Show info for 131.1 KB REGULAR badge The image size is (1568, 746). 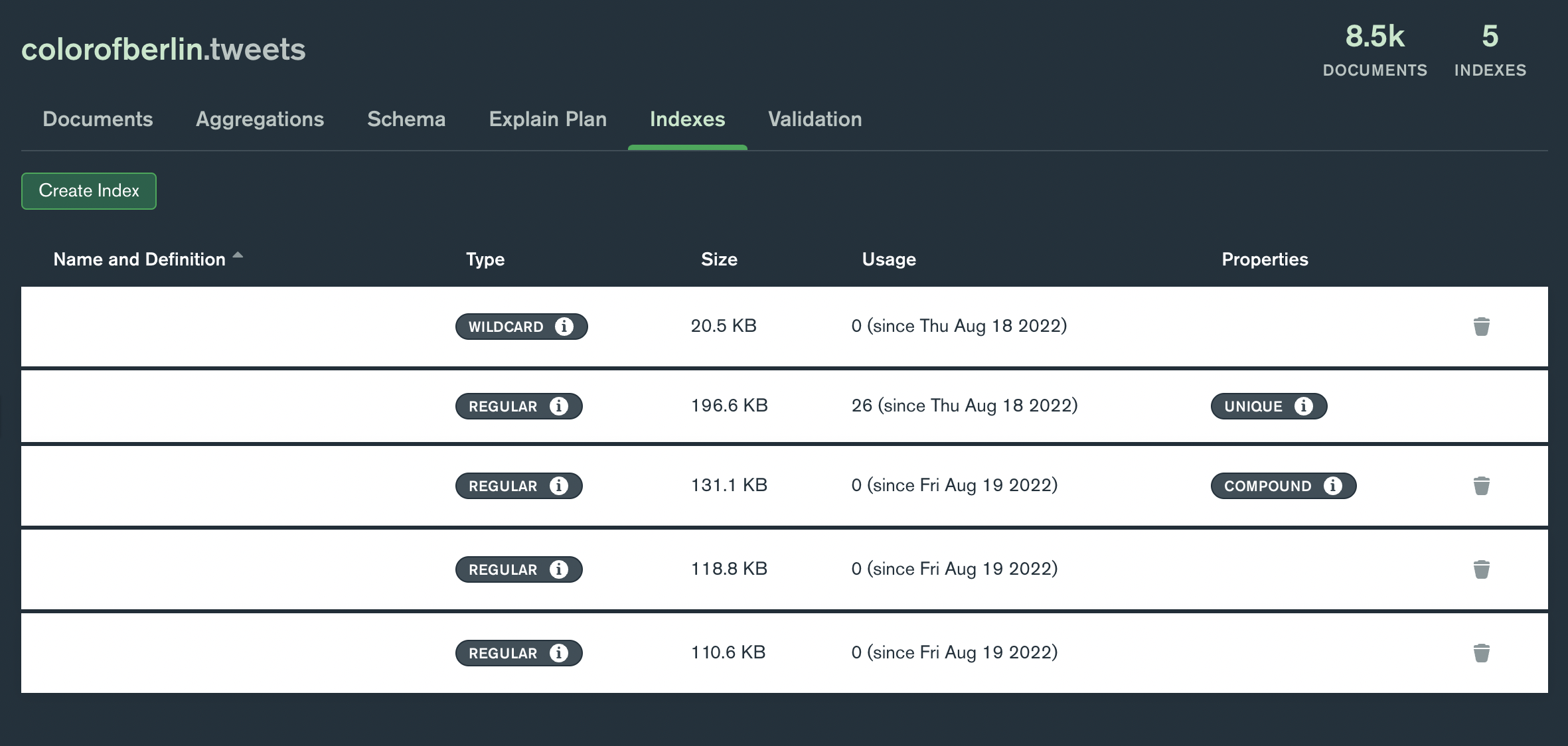(558, 486)
